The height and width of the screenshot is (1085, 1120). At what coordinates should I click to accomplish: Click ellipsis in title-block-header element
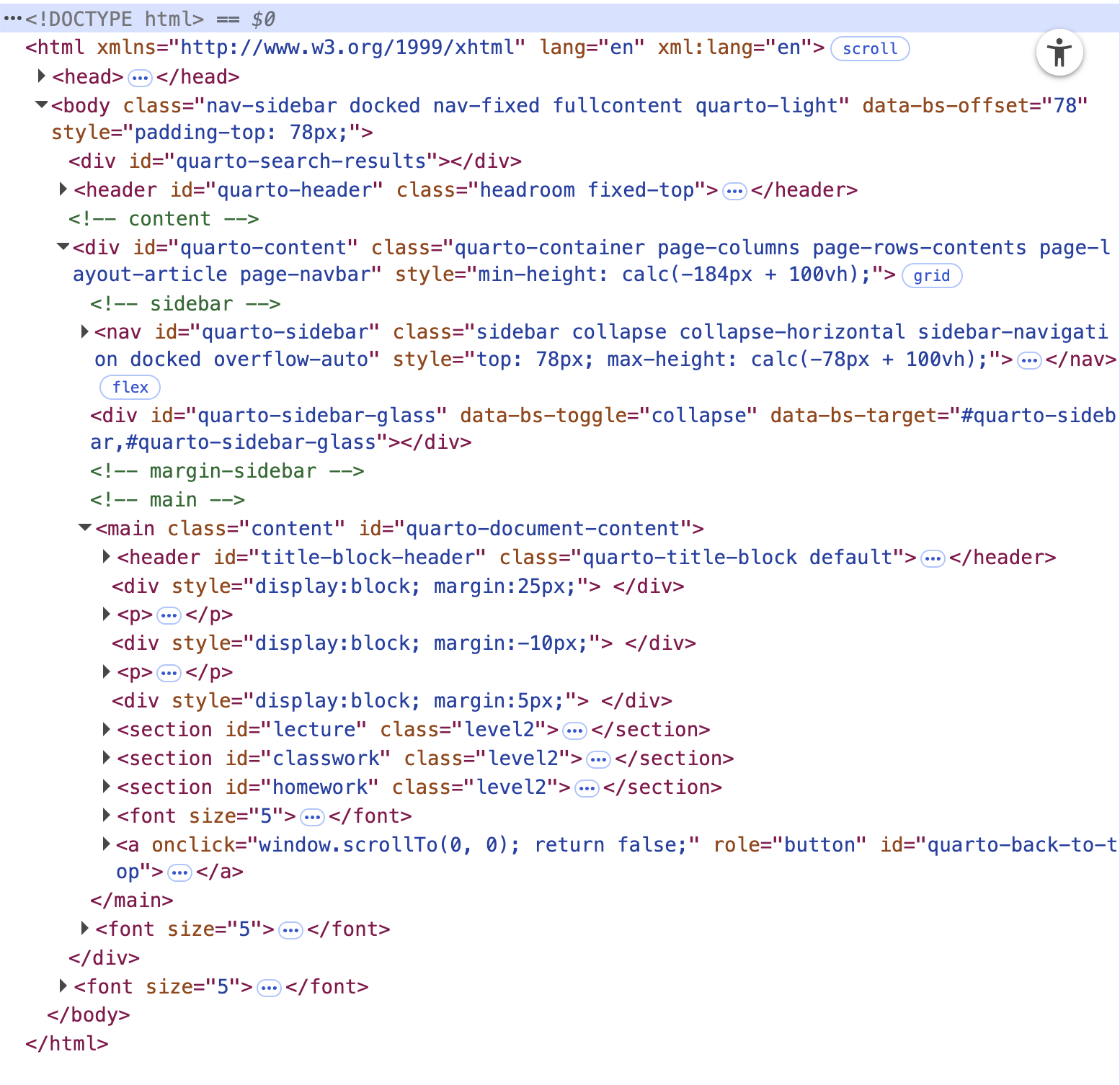click(x=933, y=558)
